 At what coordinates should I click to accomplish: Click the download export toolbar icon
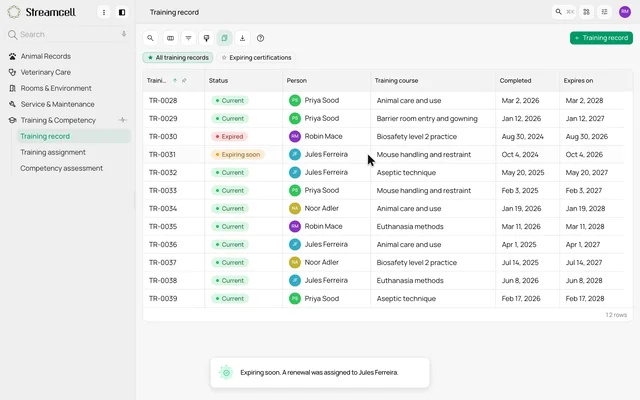pos(242,38)
